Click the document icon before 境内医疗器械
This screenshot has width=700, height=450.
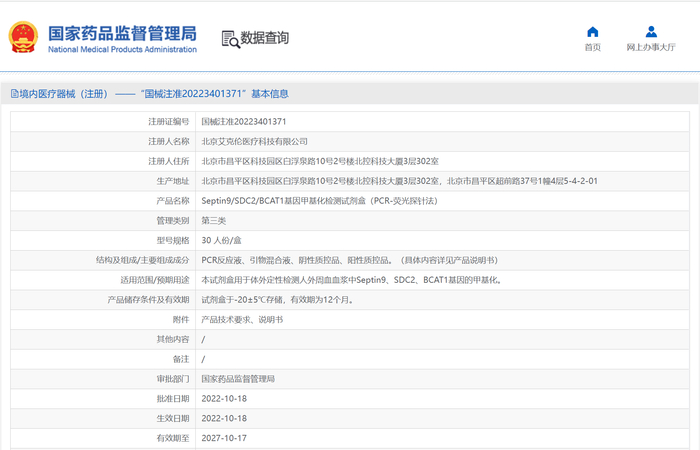point(15,94)
